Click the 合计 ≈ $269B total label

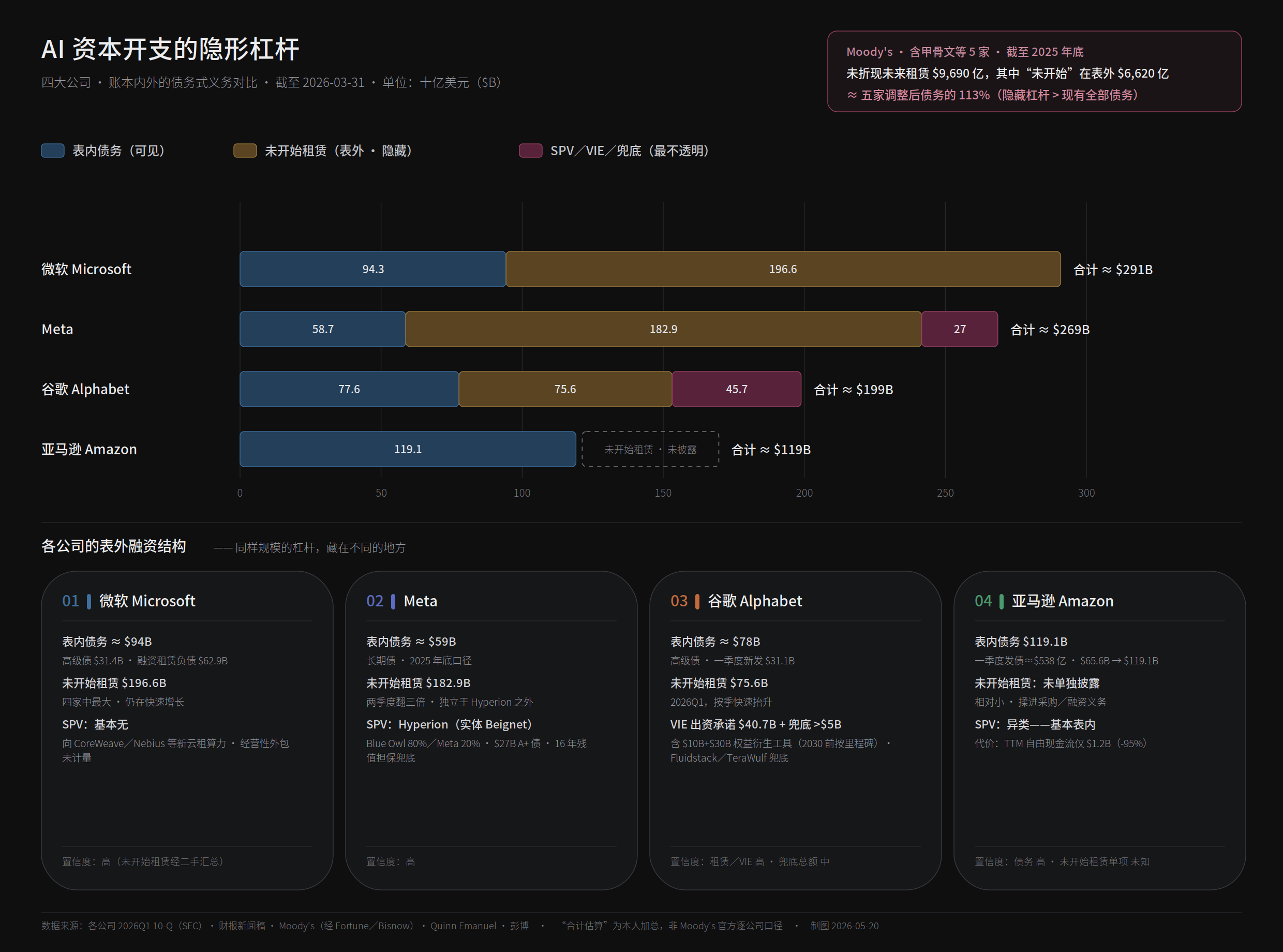1050,330
